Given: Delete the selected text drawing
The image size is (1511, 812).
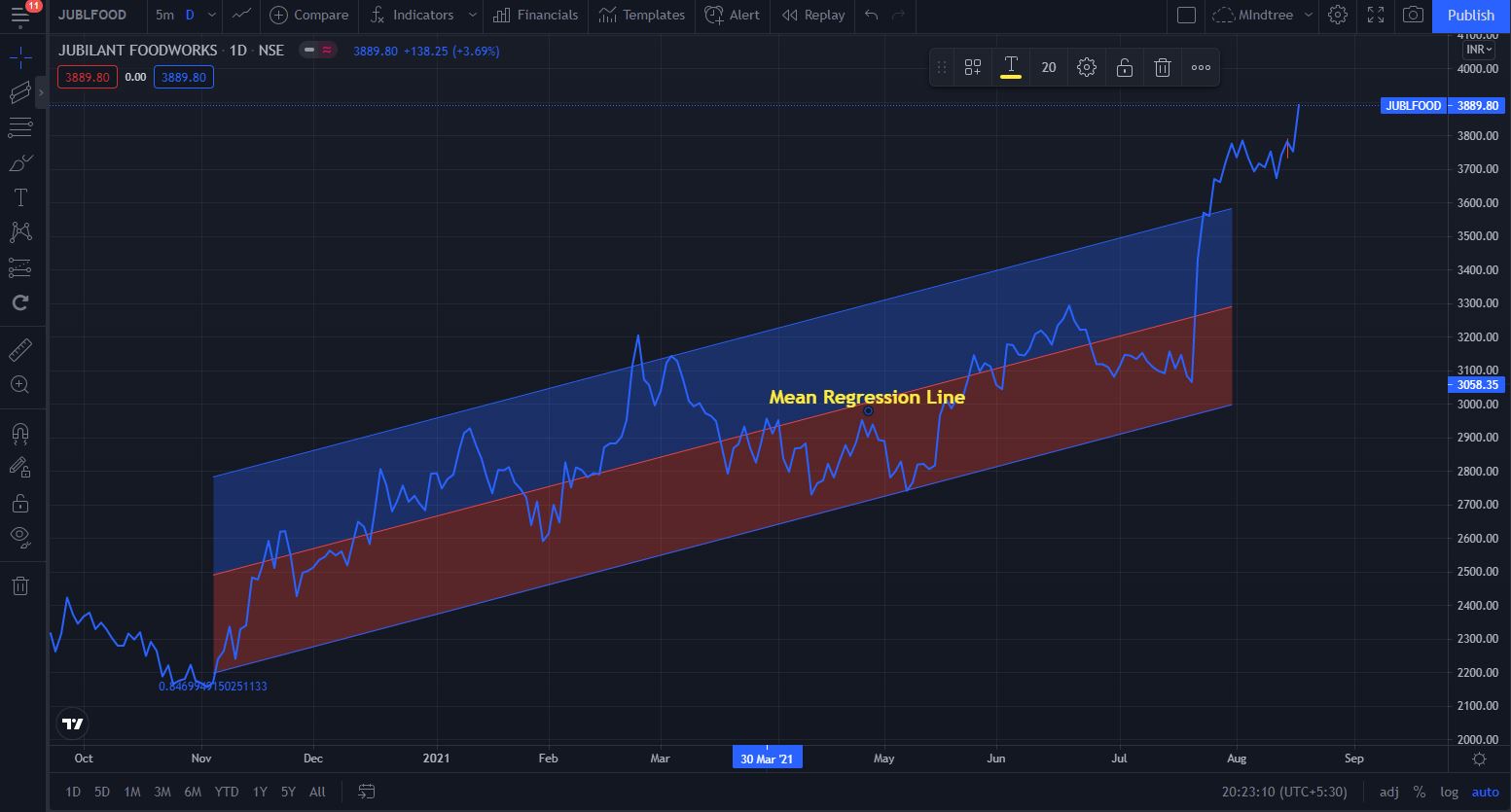Looking at the screenshot, I should (1163, 67).
